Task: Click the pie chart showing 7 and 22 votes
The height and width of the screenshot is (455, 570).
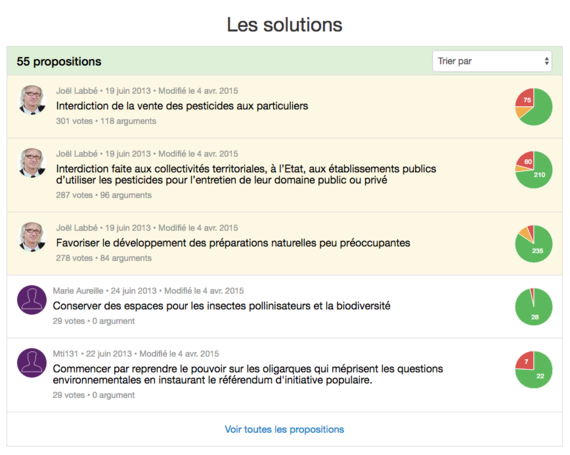Action: [534, 370]
